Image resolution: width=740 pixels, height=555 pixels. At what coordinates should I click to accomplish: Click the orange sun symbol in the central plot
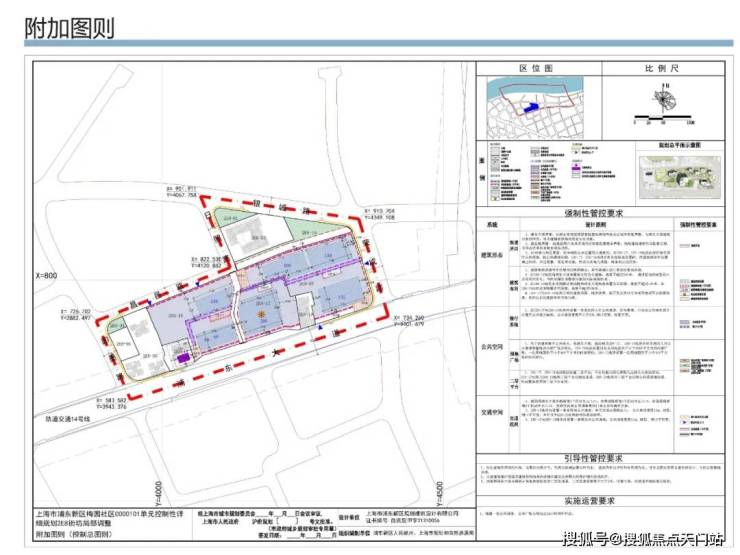click(260, 314)
